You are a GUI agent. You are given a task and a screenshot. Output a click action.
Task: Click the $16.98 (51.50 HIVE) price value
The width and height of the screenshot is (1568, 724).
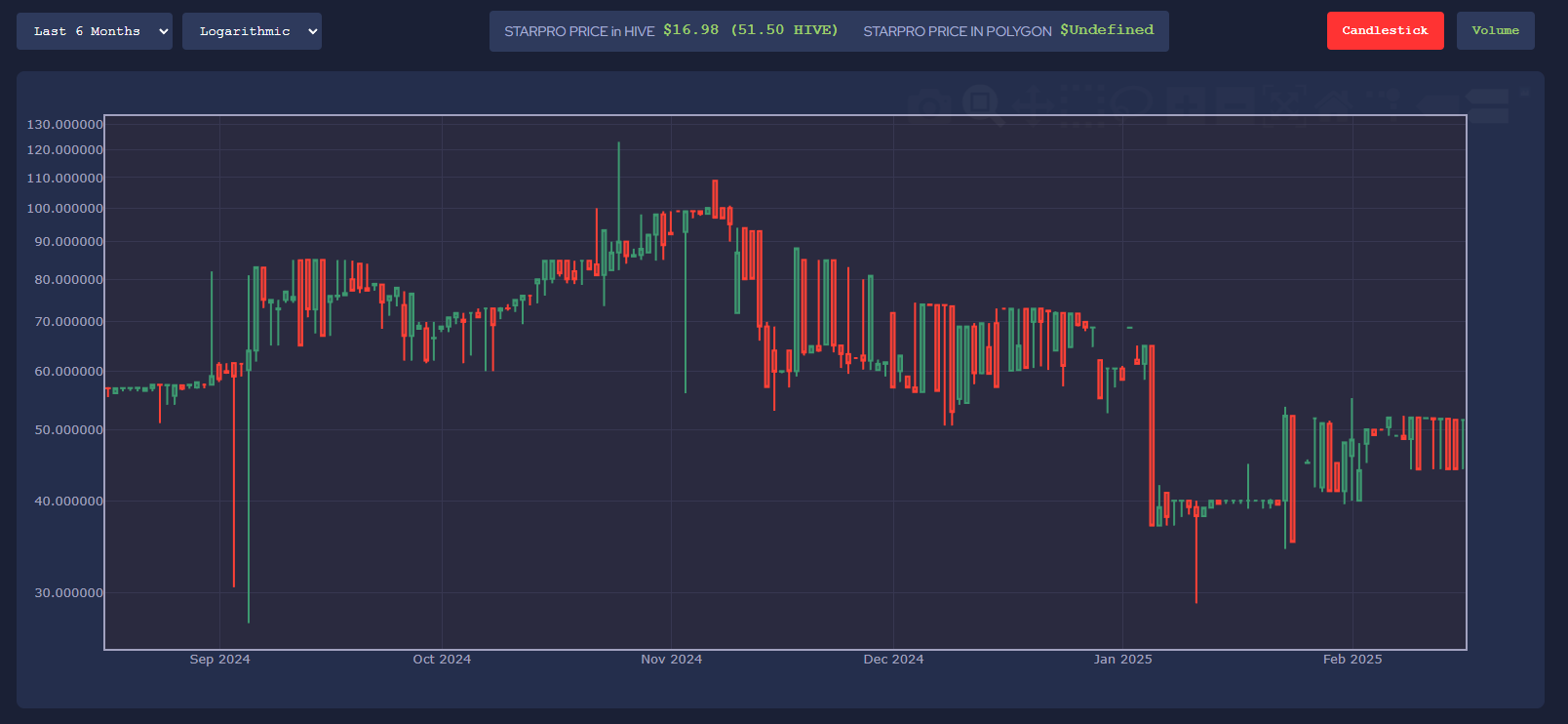(x=751, y=30)
